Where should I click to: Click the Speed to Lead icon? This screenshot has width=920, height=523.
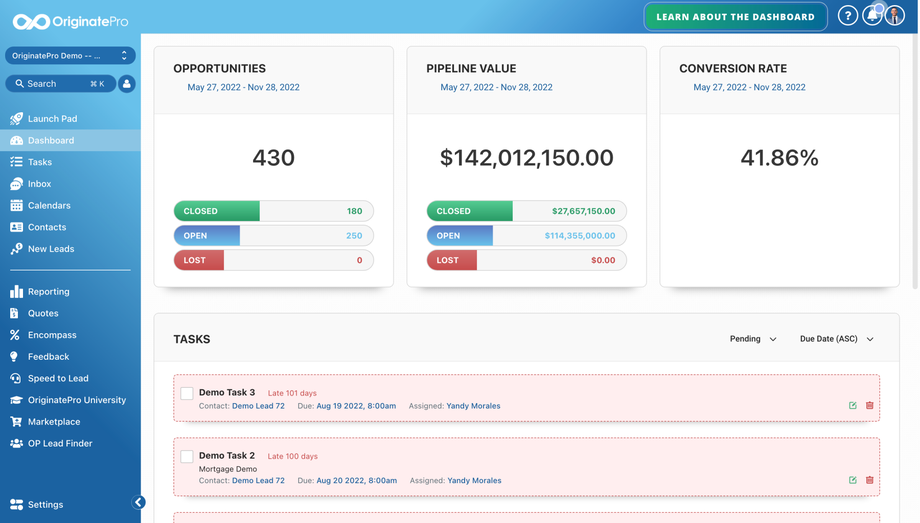tap(16, 379)
